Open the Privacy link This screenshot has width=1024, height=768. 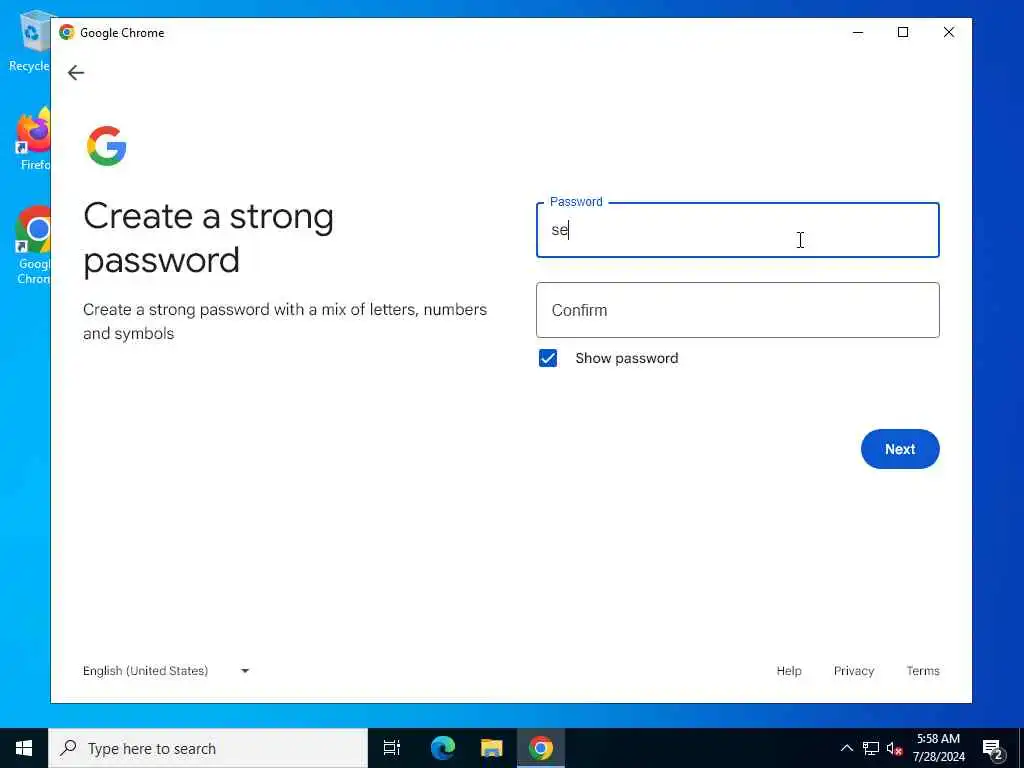pyautogui.click(x=854, y=671)
